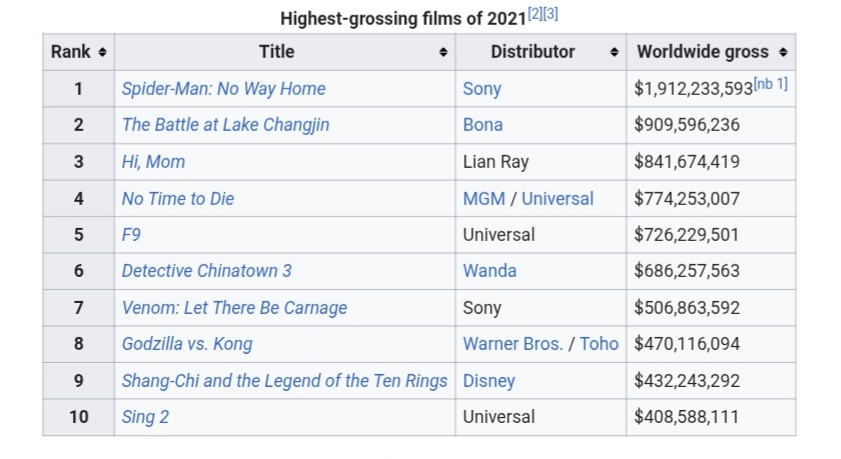Open citation reference [2] in caption

coord(535,14)
